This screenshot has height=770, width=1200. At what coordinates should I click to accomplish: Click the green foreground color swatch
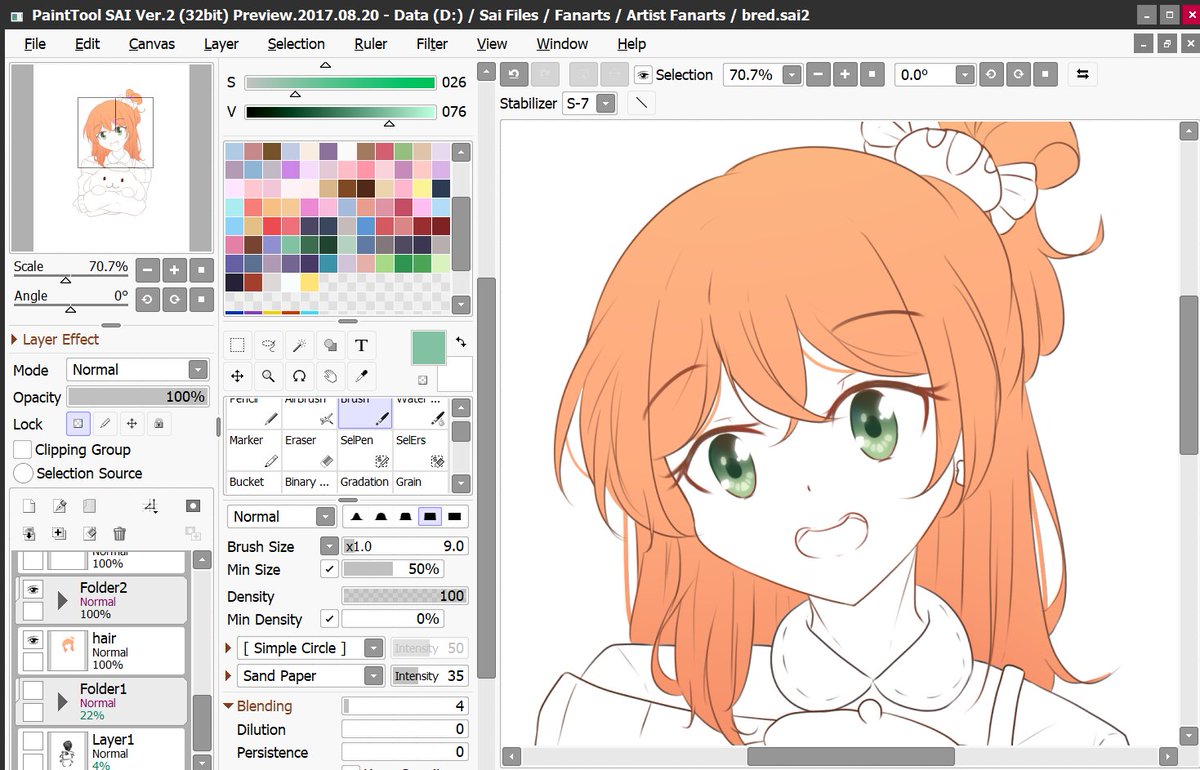(429, 348)
